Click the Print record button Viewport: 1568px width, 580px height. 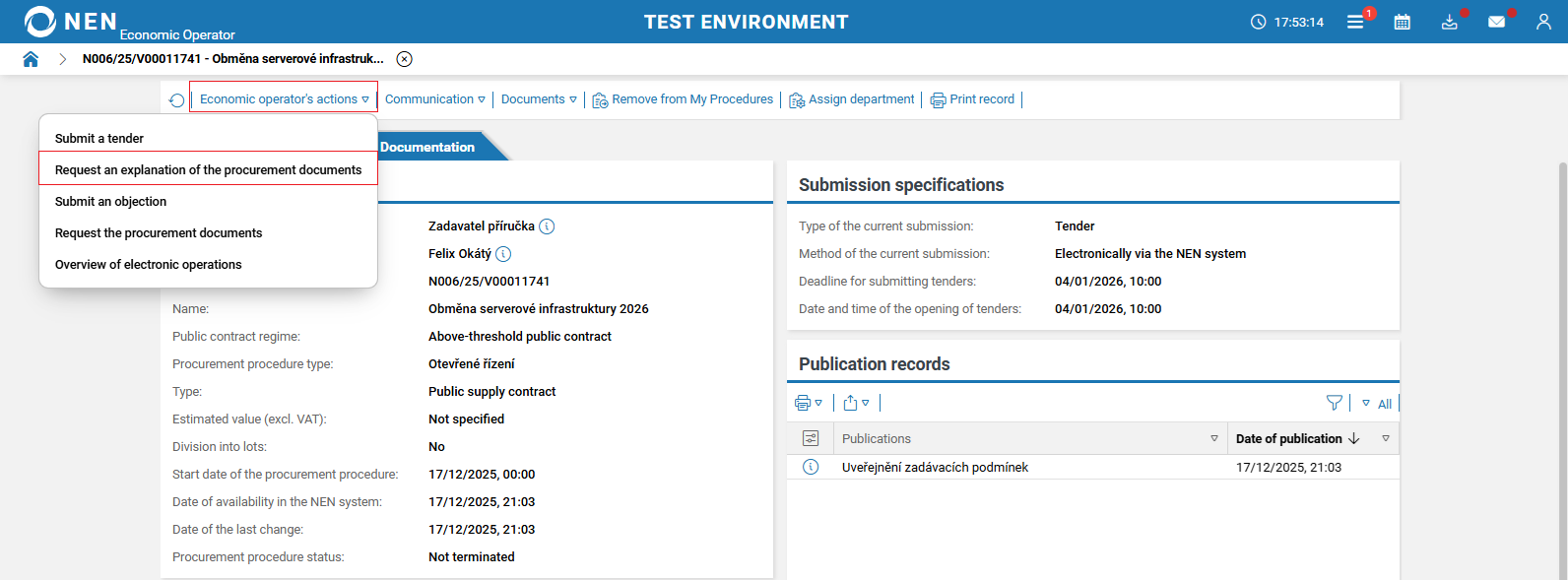(x=972, y=99)
